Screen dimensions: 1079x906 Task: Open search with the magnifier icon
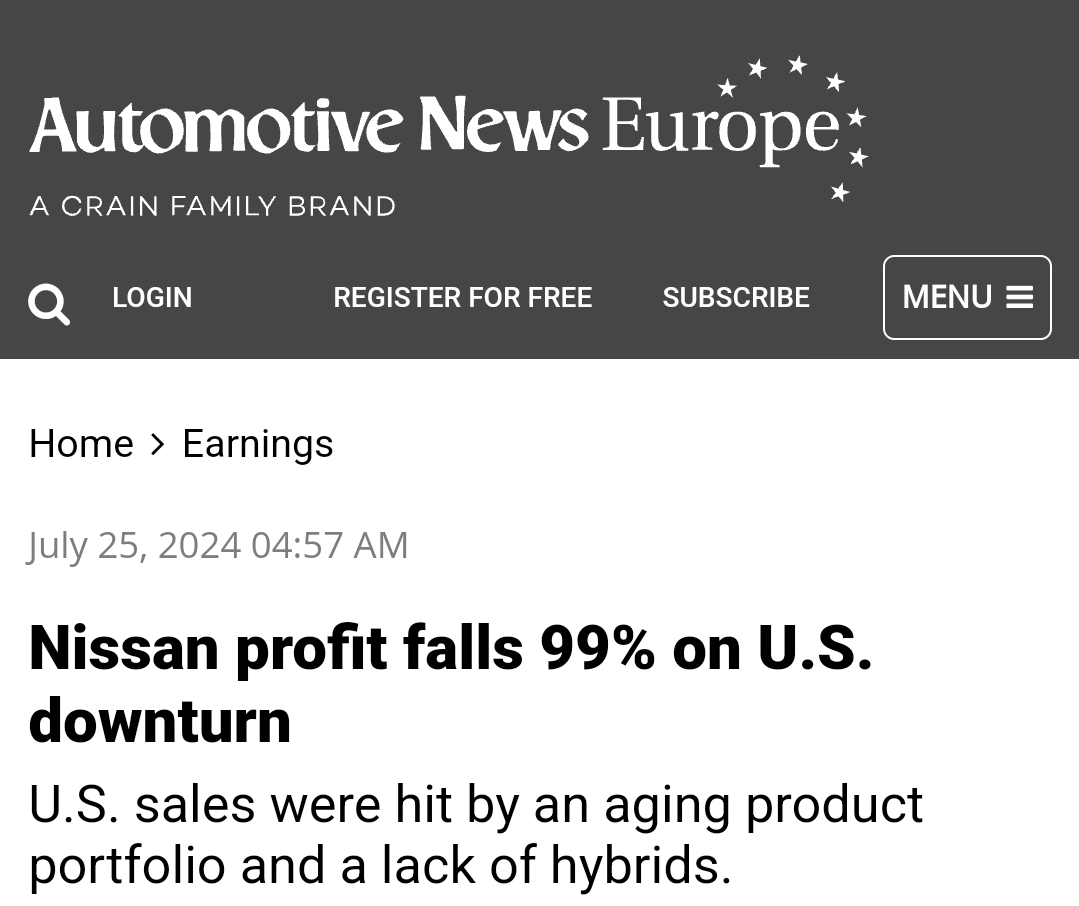49,303
